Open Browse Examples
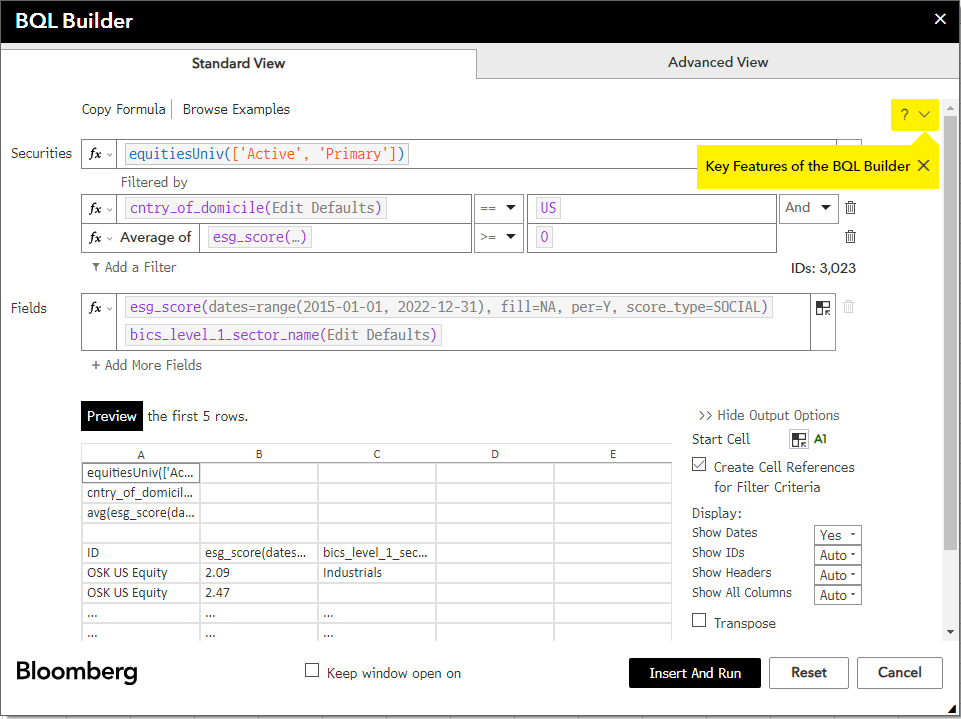961x719 pixels. coord(236,109)
